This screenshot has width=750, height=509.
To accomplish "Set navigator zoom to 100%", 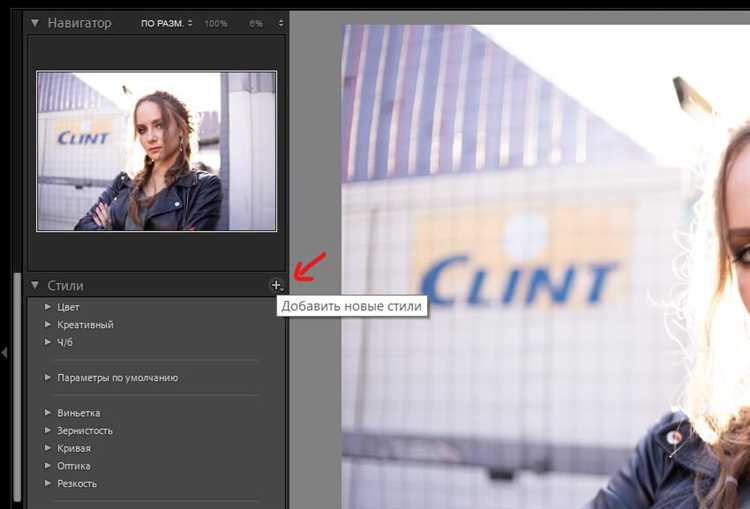I will coord(216,23).
